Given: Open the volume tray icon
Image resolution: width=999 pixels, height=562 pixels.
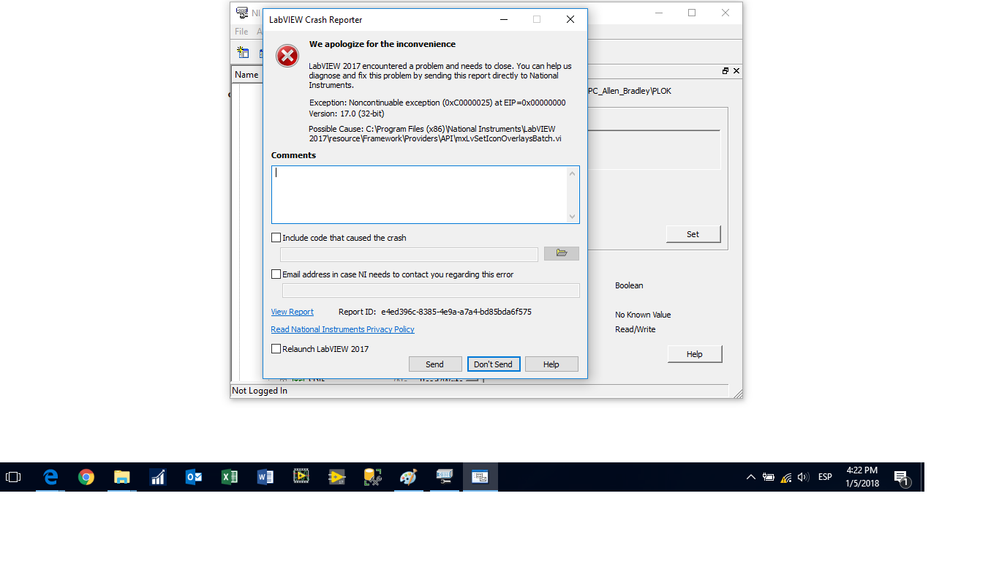Looking at the screenshot, I should click(x=803, y=477).
